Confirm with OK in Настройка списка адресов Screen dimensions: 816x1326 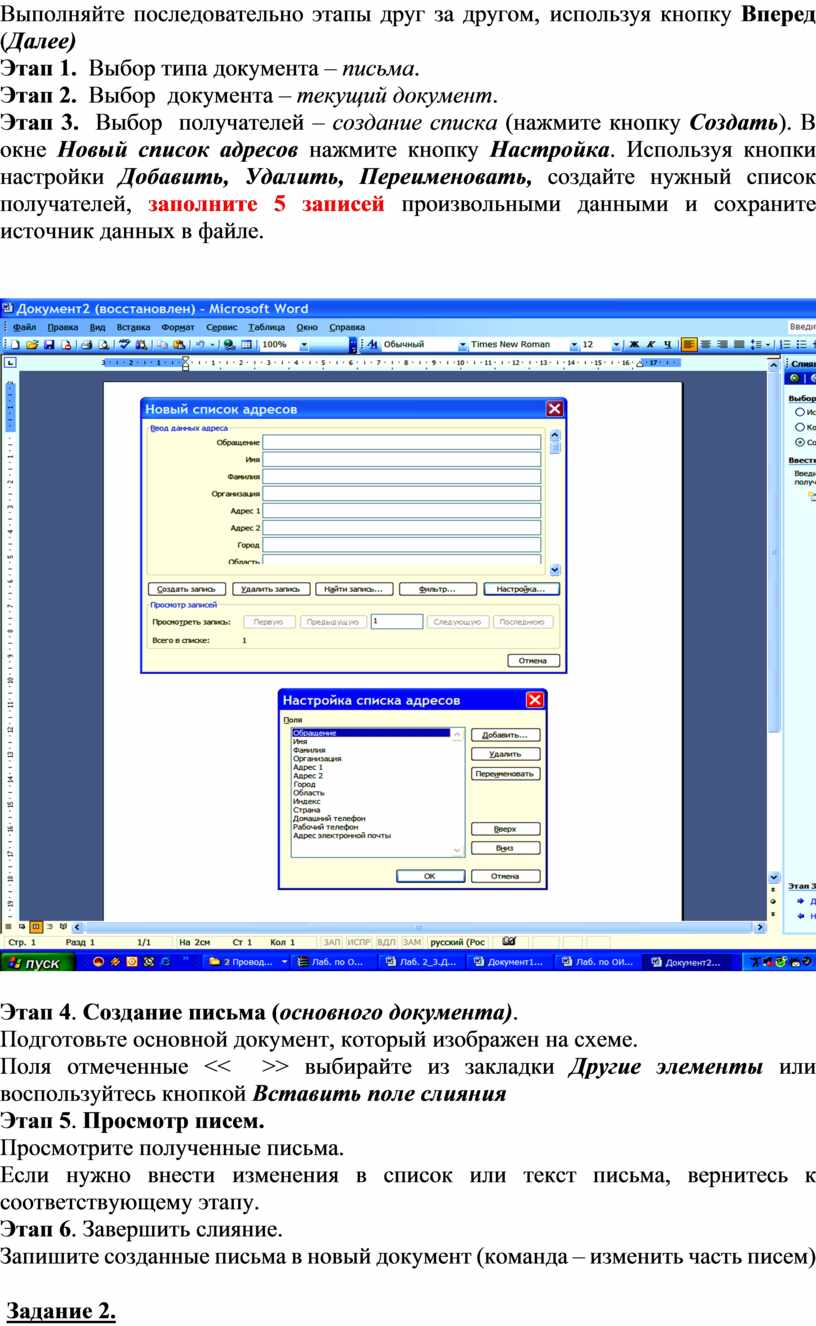(430, 876)
